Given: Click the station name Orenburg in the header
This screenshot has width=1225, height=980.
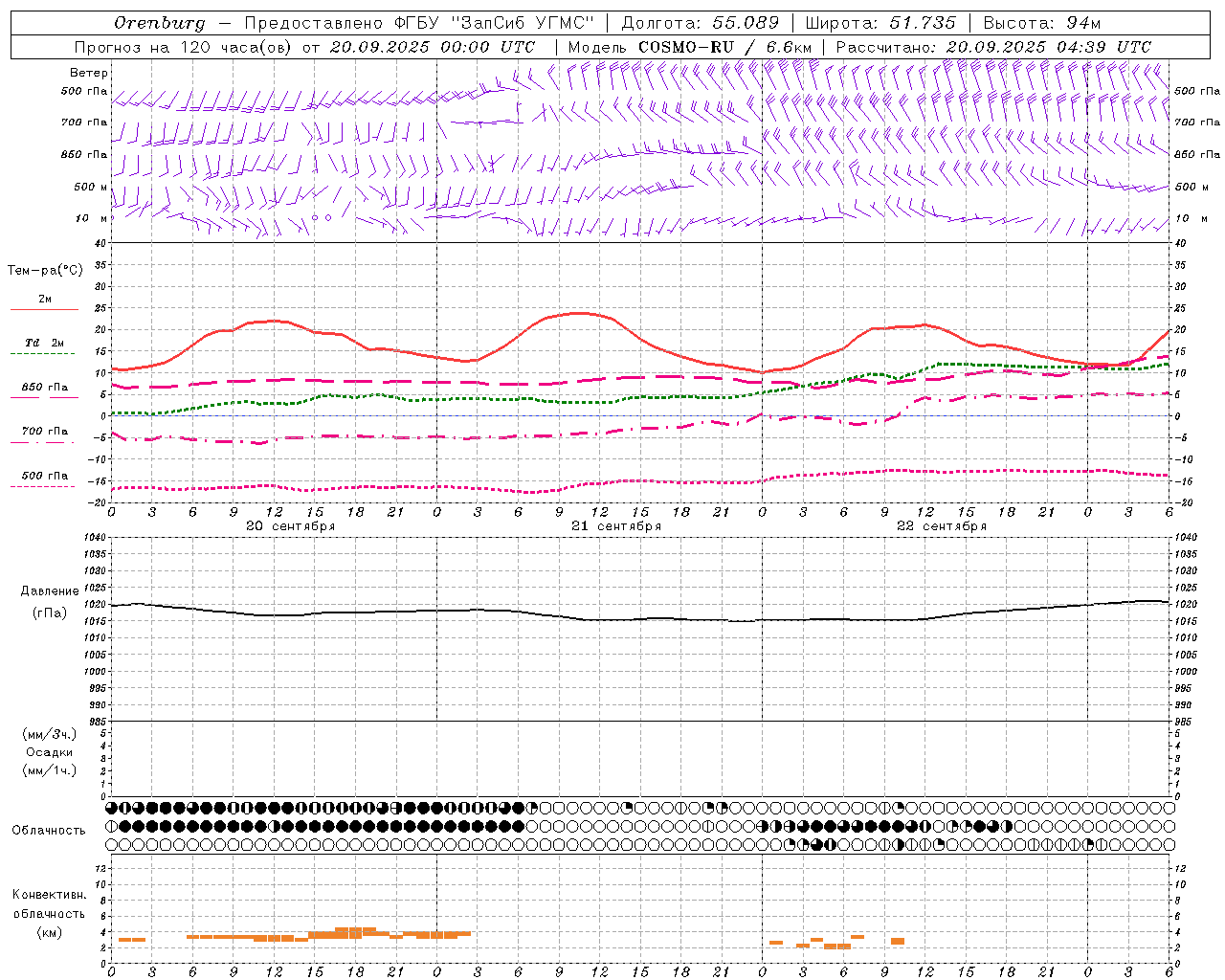Looking at the screenshot, I should coord(160,23).
